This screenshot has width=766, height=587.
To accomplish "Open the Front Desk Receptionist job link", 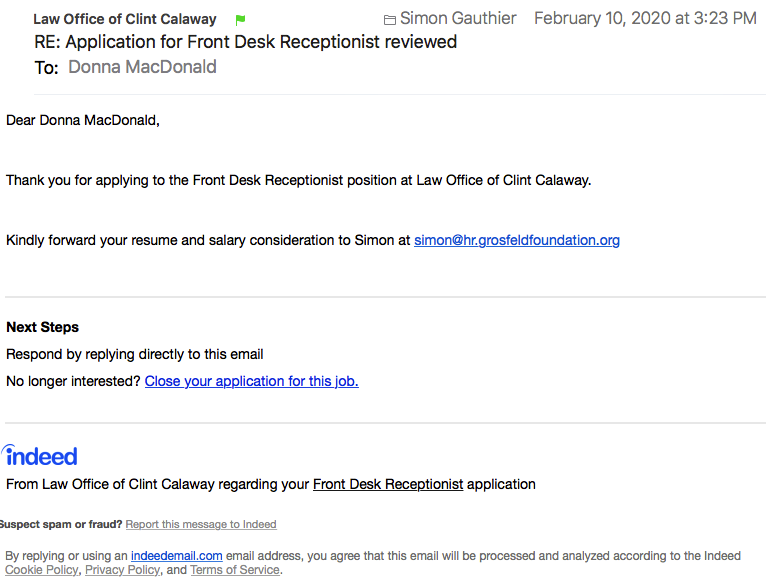I will point(388,484).
